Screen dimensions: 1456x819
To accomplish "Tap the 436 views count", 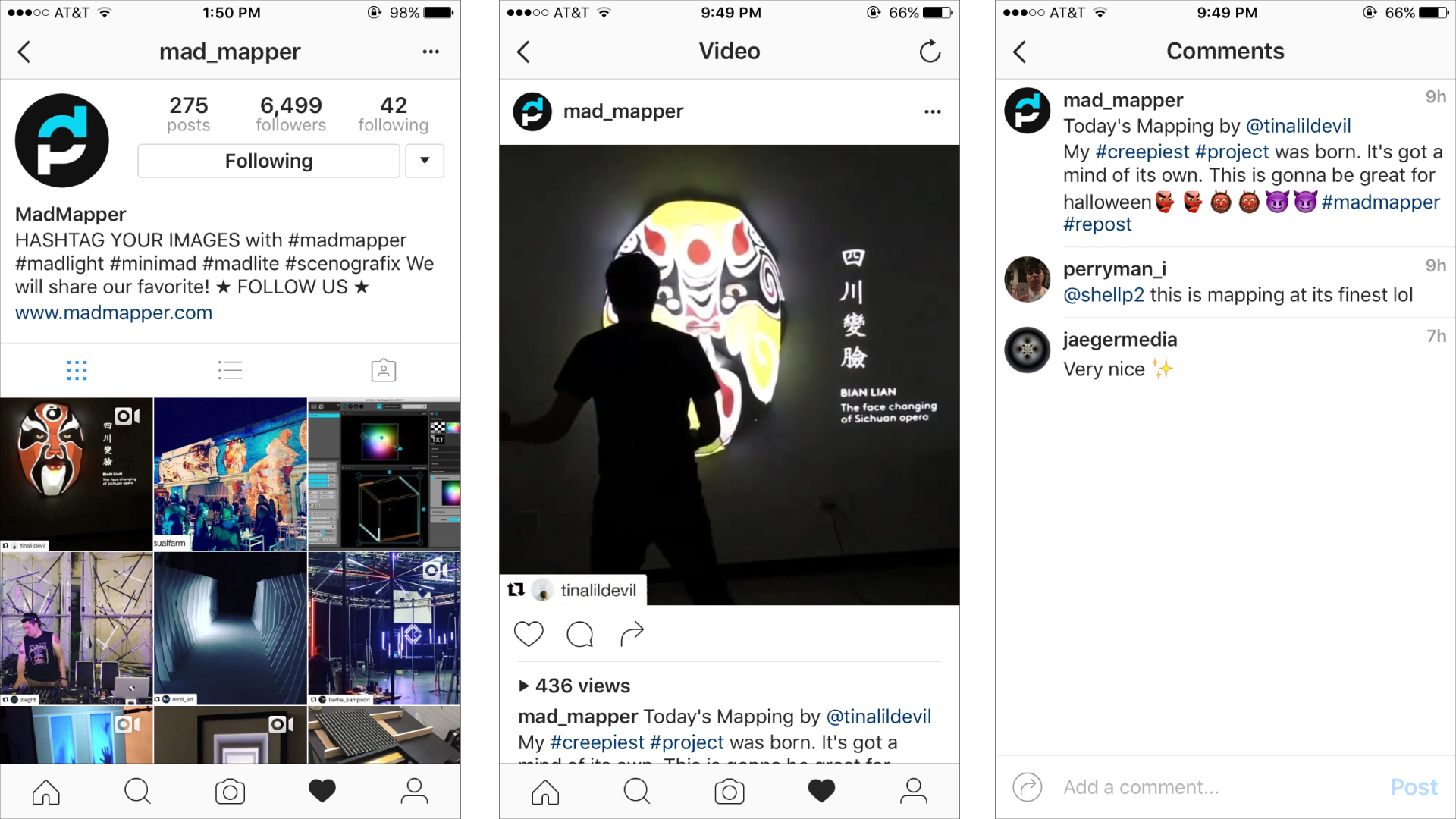I will click(575, 686).
